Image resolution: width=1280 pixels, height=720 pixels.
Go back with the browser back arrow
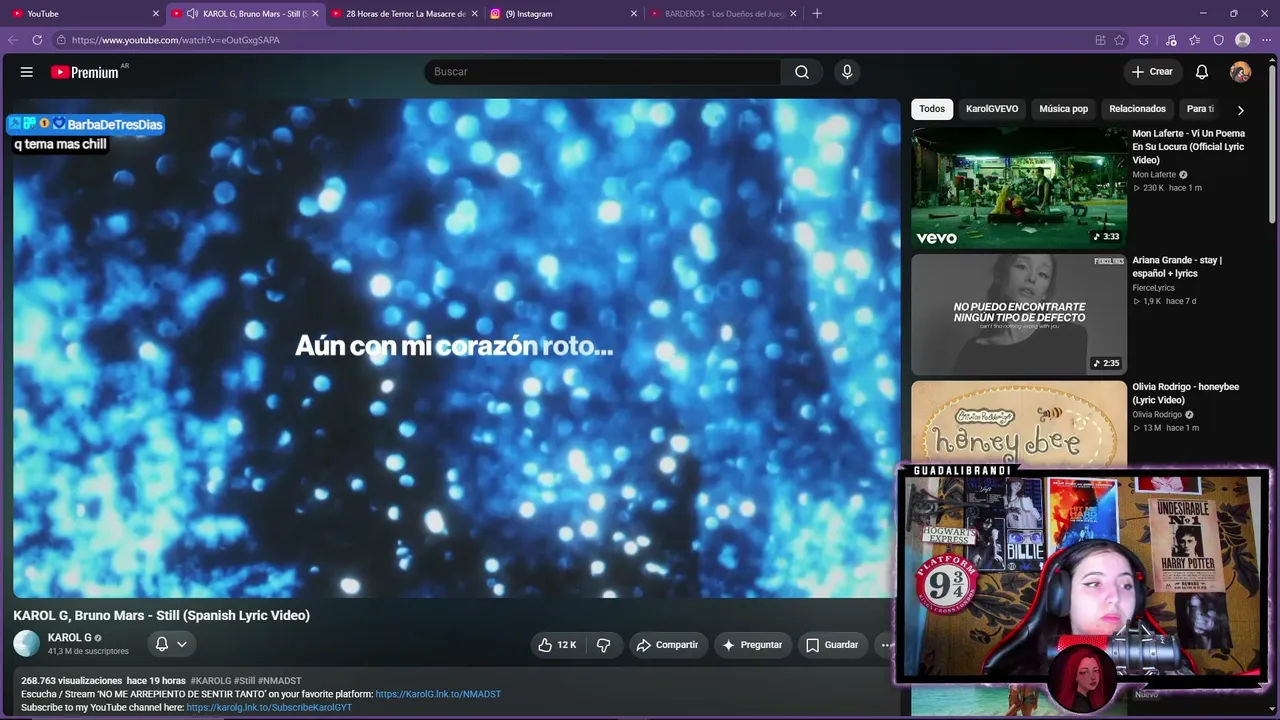13,40
